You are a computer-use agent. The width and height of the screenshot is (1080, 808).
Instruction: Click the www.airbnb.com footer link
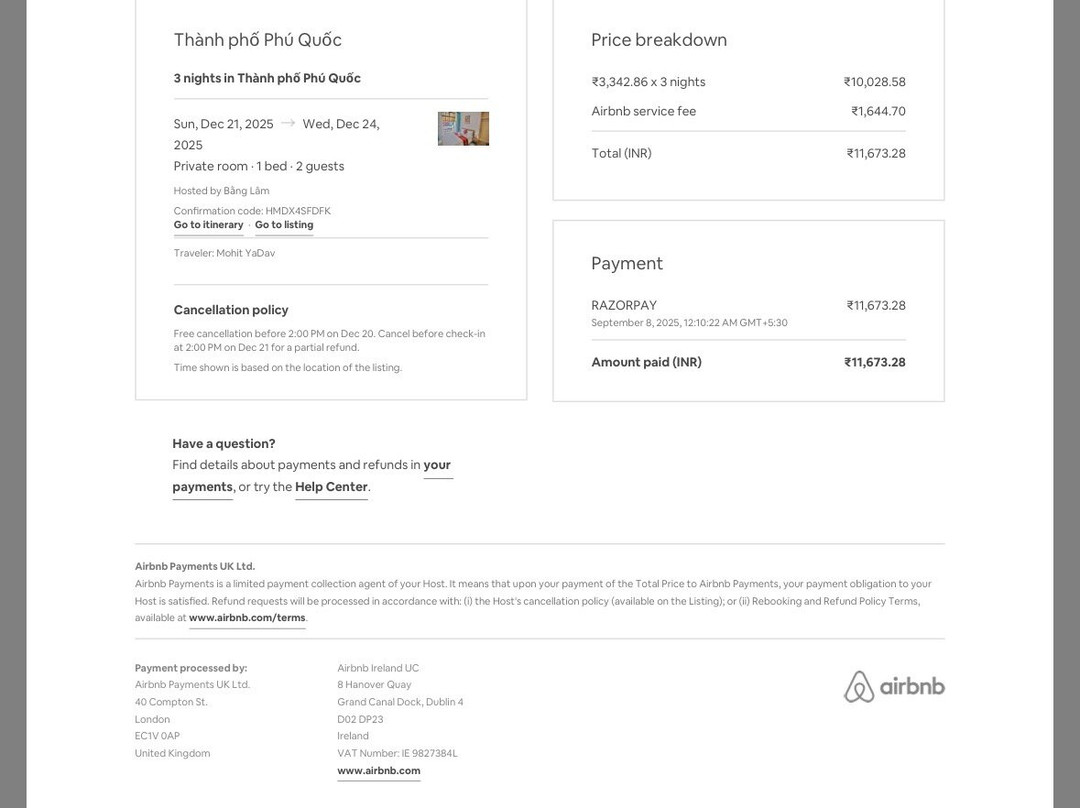click(378, 771)
